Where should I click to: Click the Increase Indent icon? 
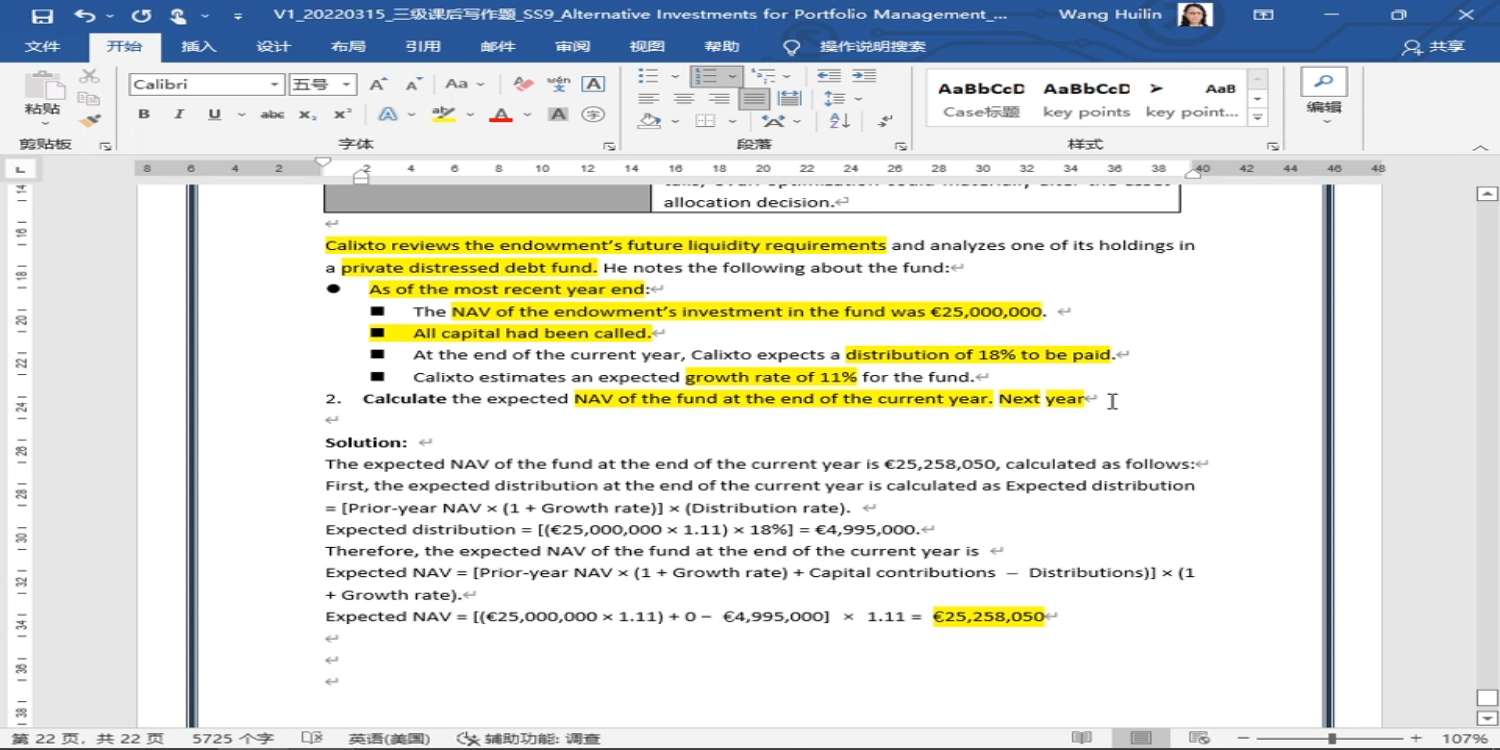coord(863,77)
